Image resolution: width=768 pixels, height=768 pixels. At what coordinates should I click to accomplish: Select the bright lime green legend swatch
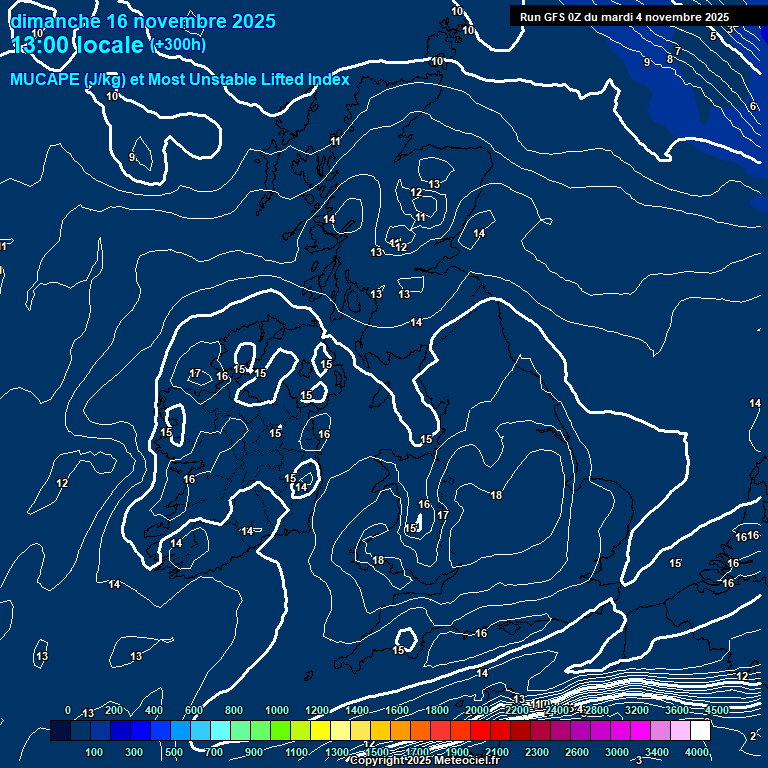[280, 730]
